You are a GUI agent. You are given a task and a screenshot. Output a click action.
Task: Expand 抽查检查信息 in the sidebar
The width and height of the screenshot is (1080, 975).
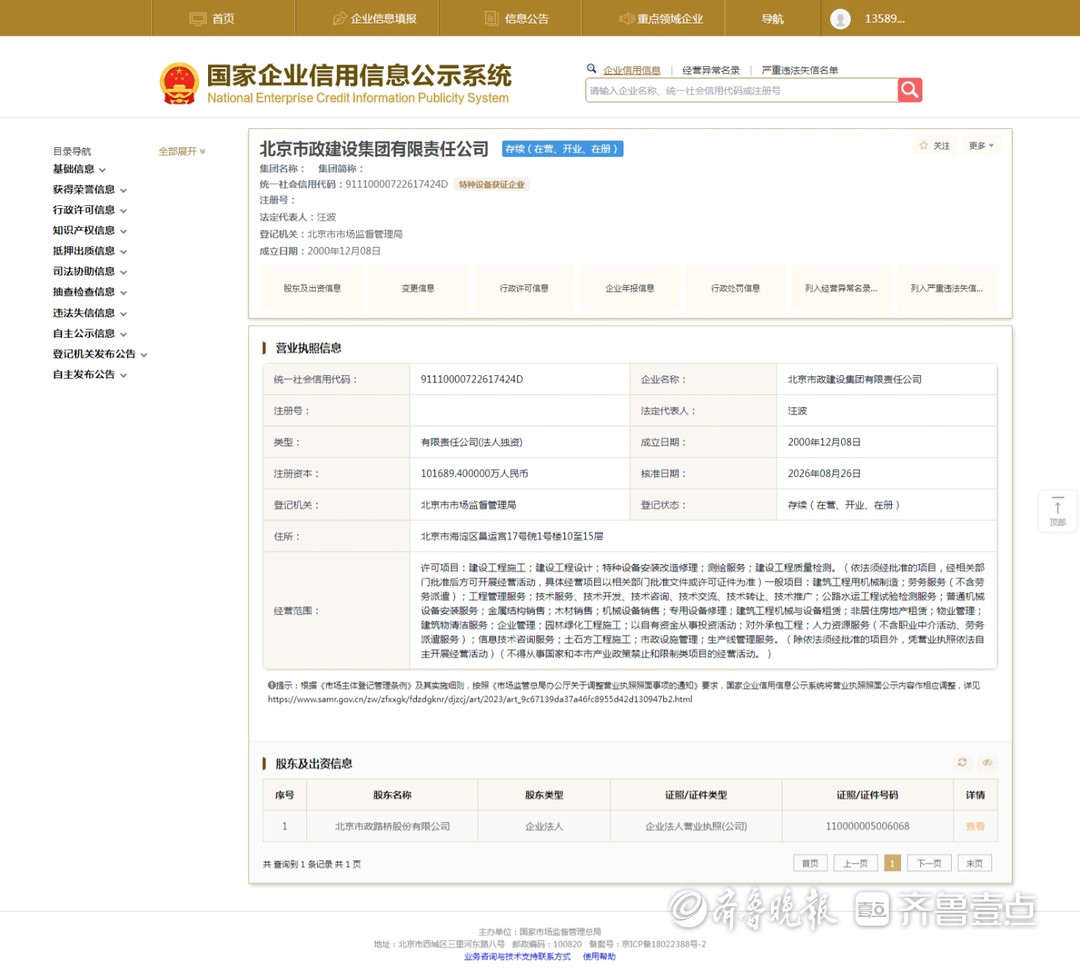90,292
